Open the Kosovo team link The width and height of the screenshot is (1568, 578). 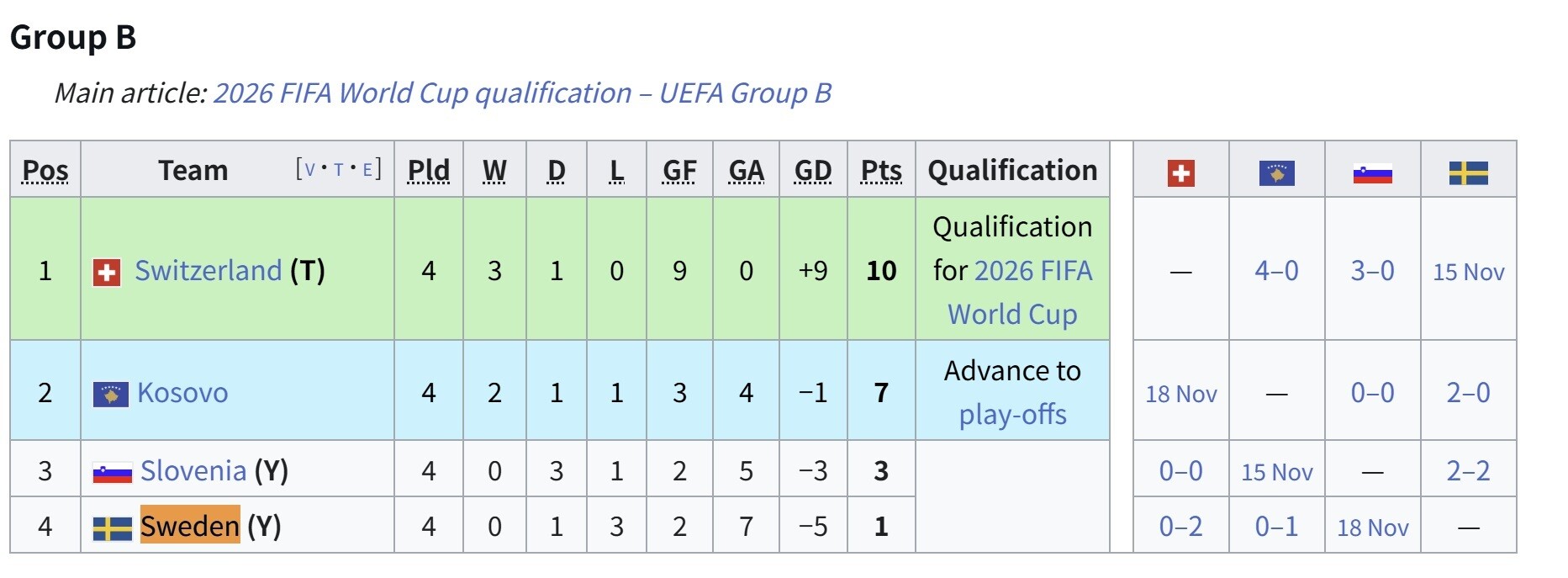pos(182,393)
